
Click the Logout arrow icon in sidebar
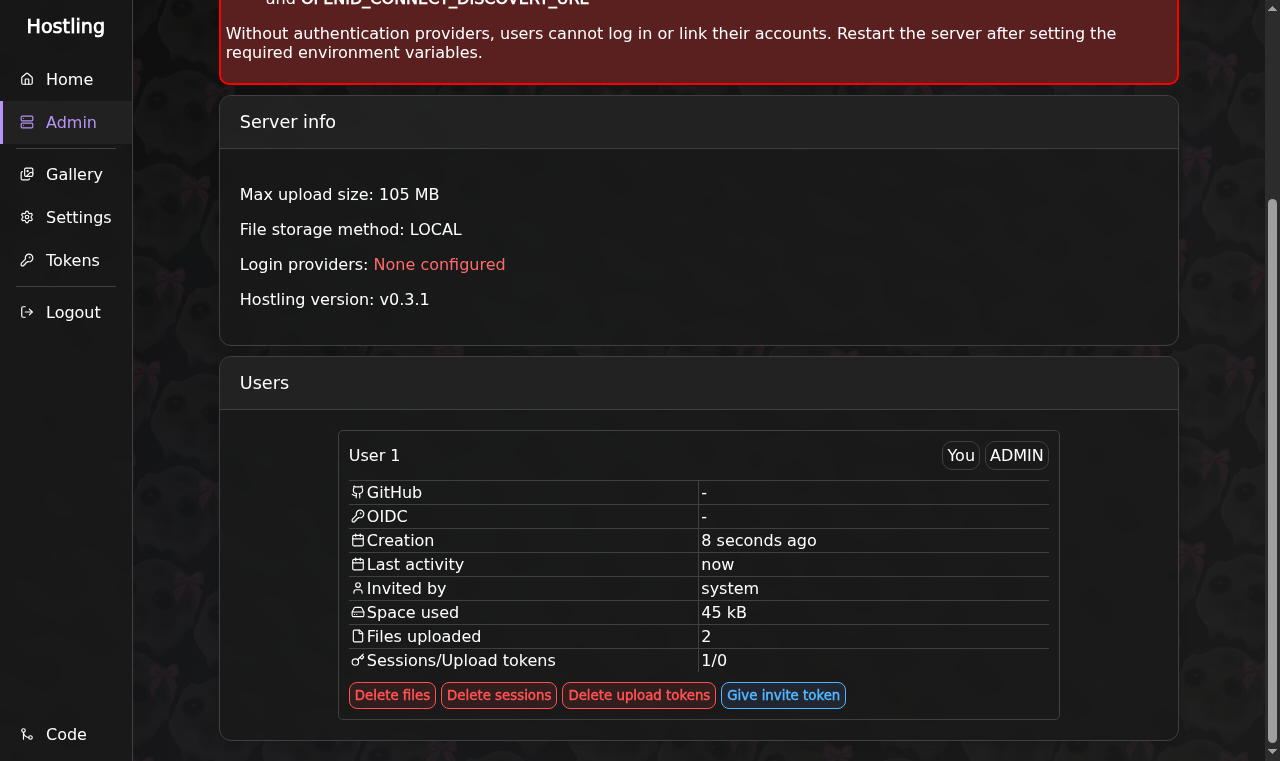tap(27, 312)
